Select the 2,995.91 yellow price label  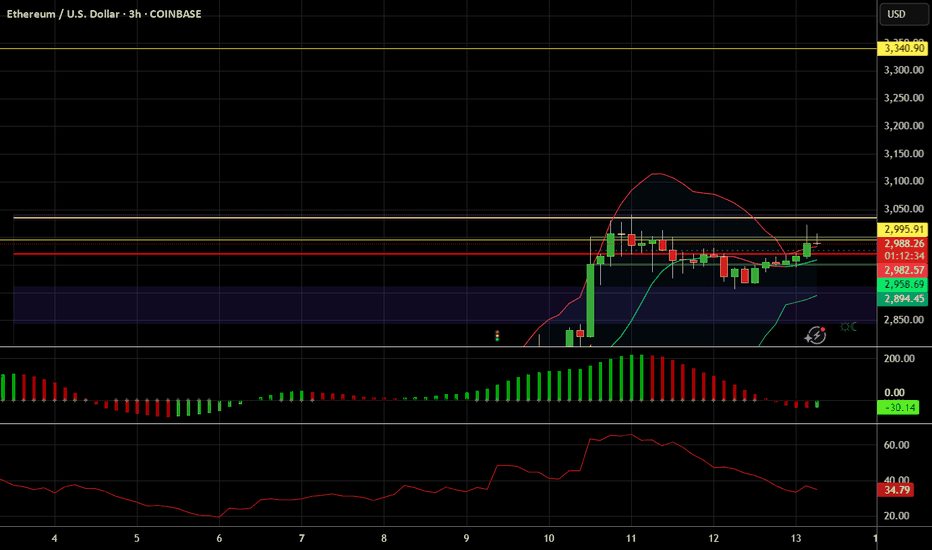pyautogui.click(x=902, y=230)
